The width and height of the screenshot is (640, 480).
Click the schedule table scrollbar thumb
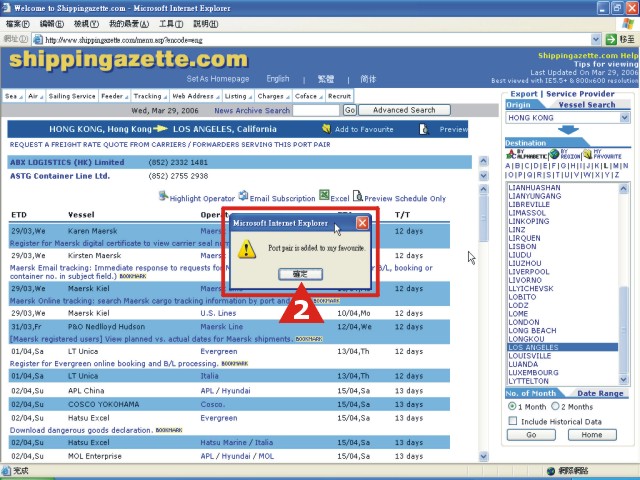(x=483, y=218)
